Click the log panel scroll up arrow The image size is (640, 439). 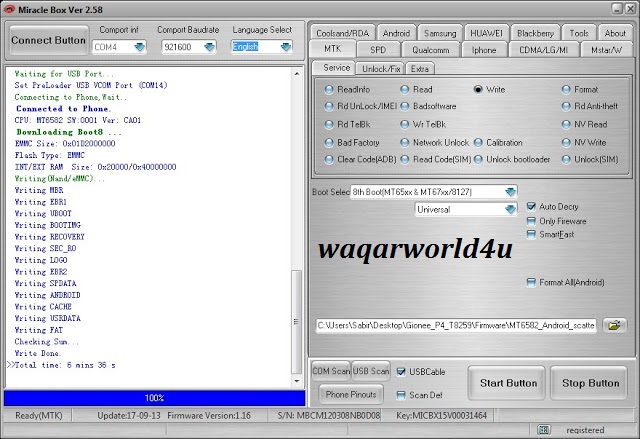297,74
